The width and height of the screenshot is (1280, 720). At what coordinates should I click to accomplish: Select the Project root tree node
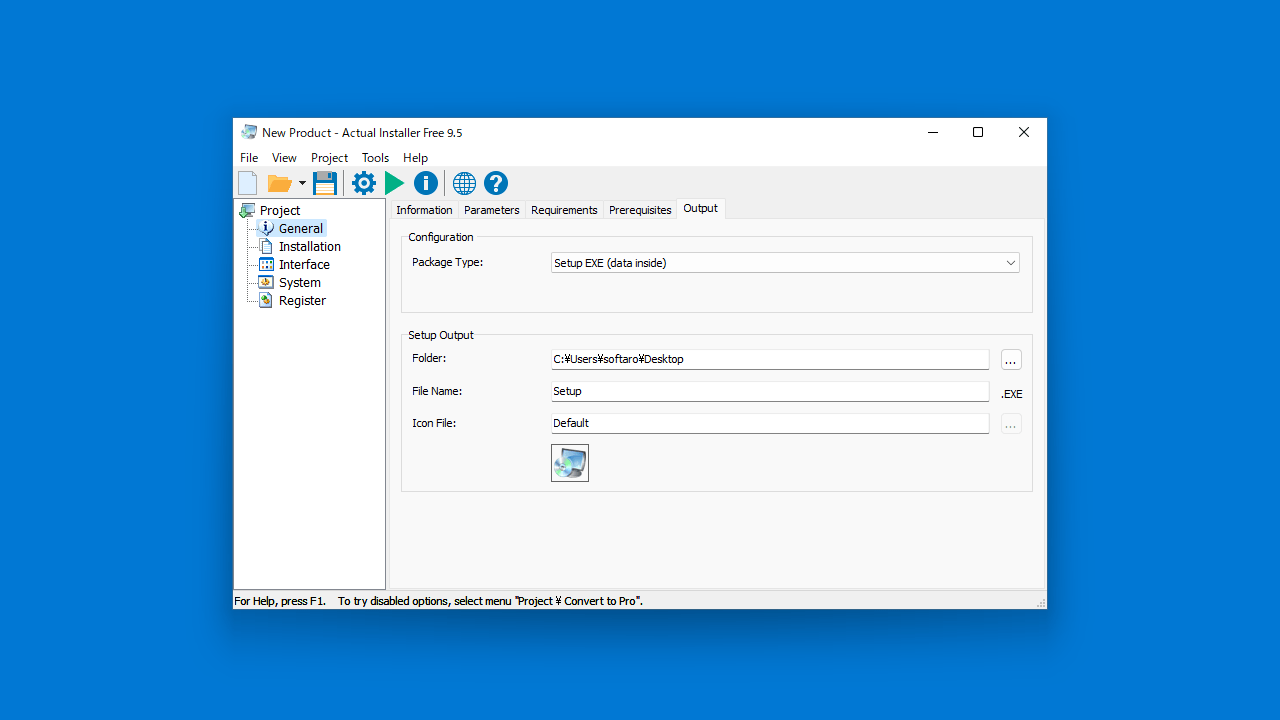coord(279,211)
